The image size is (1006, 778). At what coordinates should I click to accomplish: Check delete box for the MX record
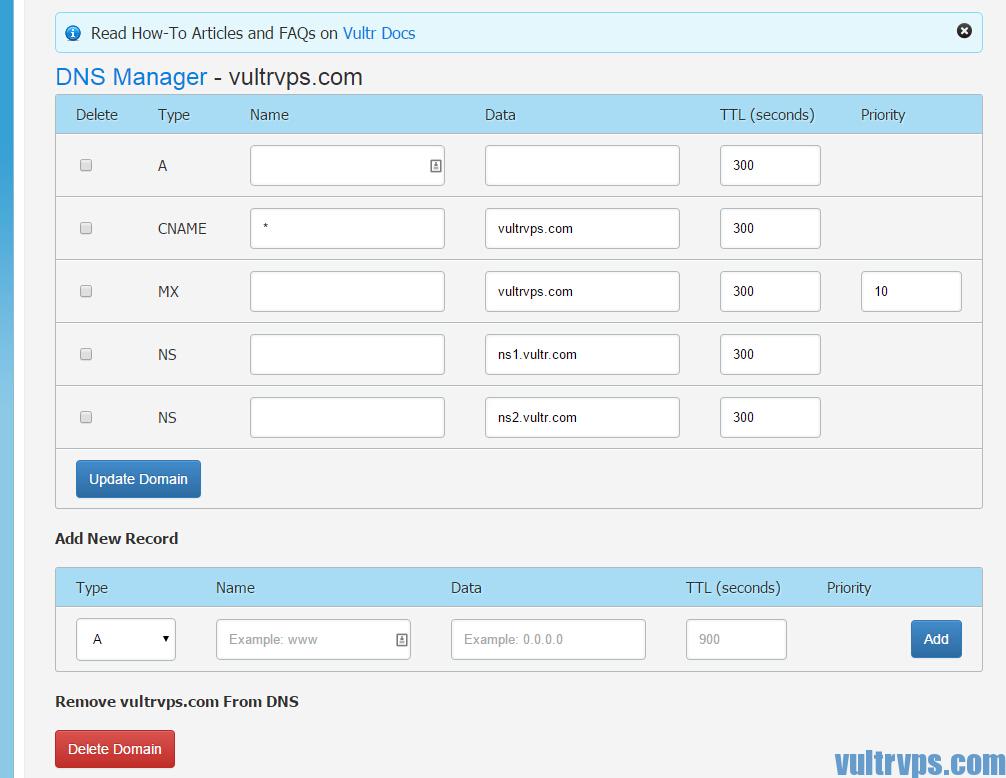86,291
